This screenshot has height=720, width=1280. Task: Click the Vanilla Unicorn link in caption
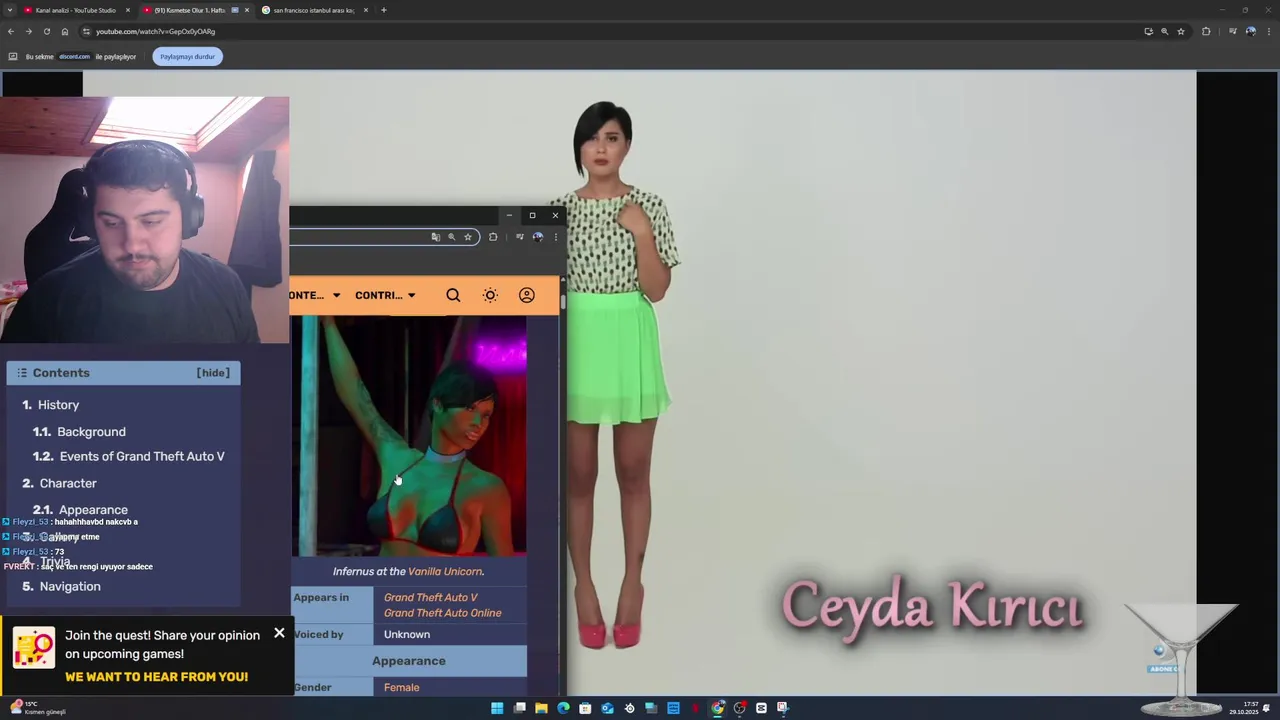[445, 571]
